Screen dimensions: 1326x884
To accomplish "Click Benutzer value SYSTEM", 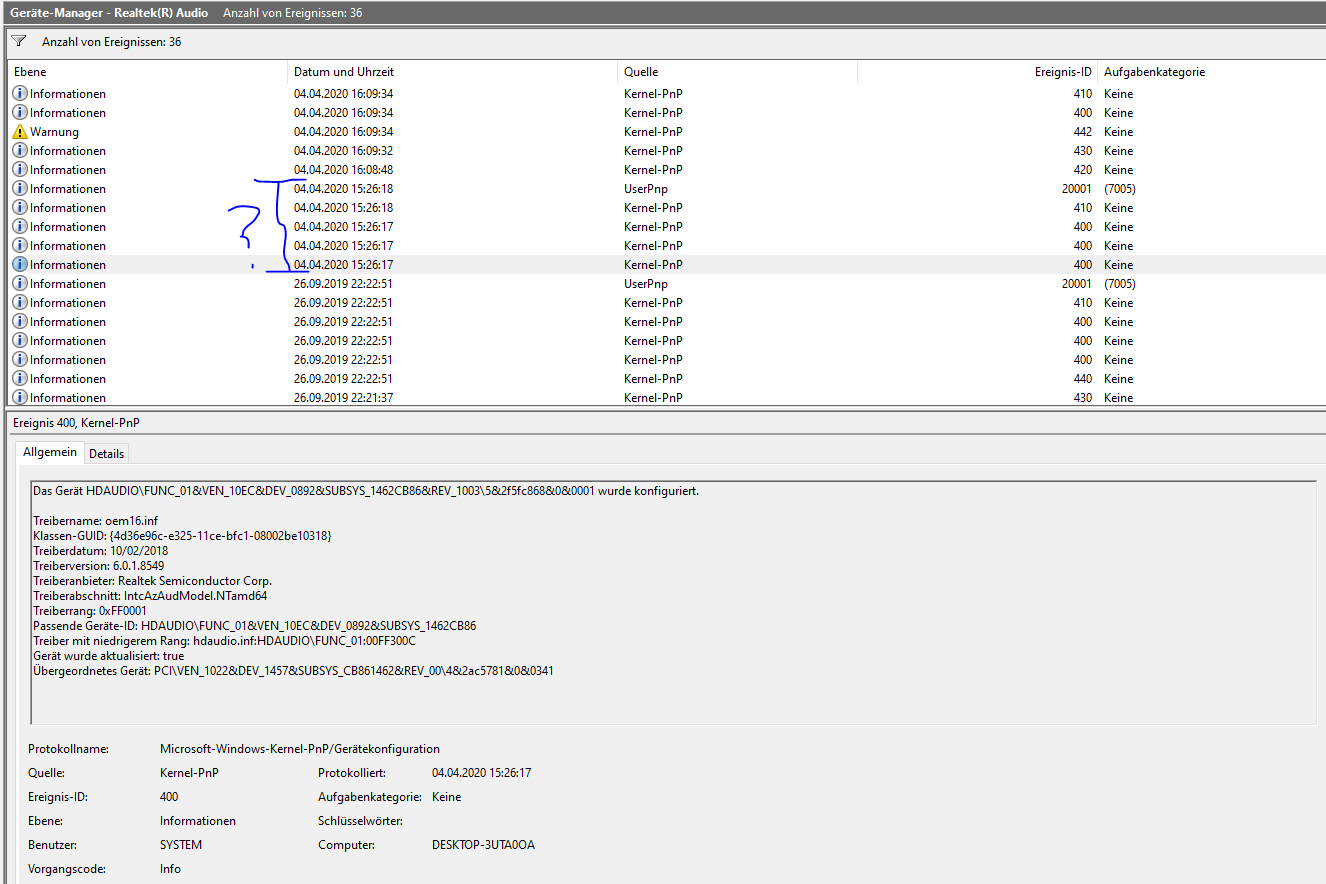I will (181, 845).
